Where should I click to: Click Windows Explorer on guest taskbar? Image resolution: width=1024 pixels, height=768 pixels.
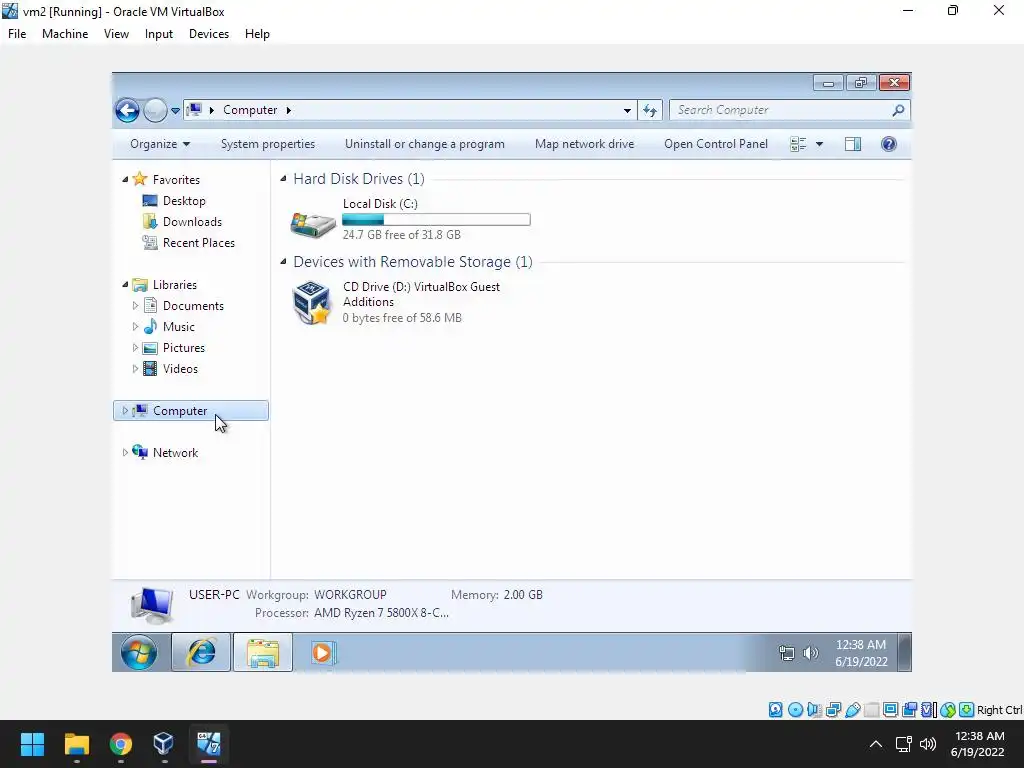pyautogui.click(x=263, y=652)
